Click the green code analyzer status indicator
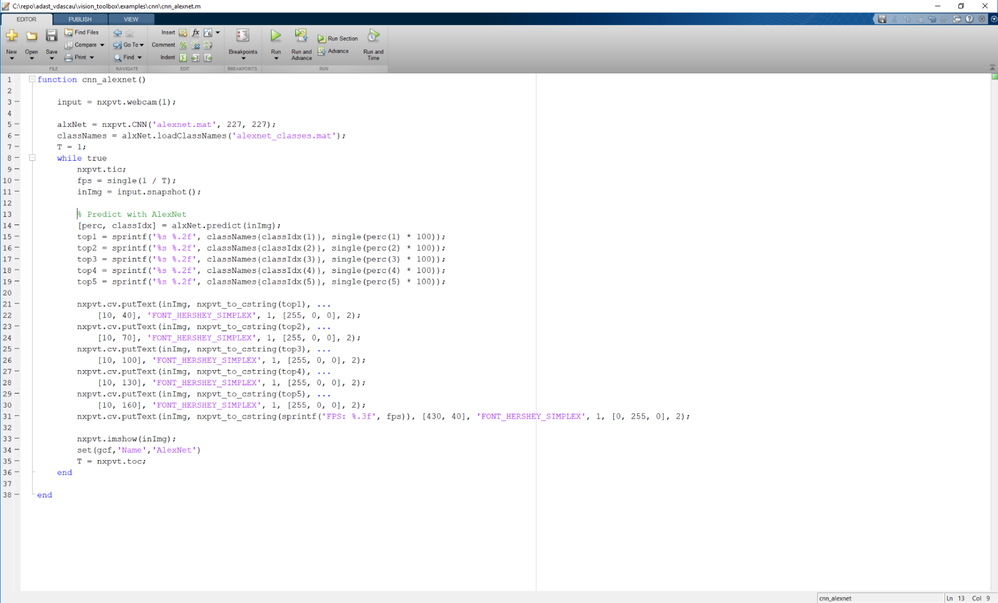 pos(994,77)
